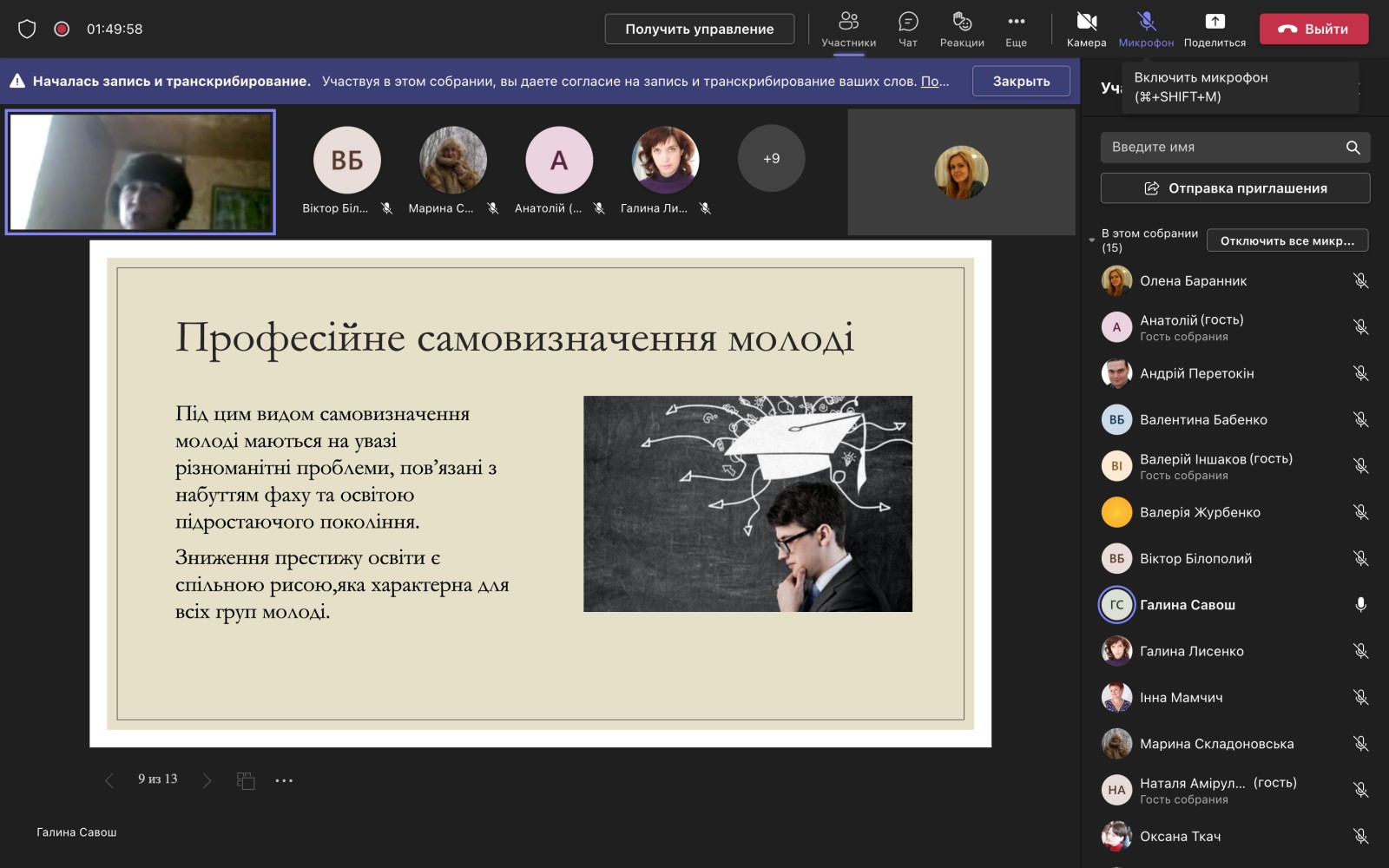Screen dimensions: 1389x868
Task: Open Реакции reactions menu
Action: 962,29
